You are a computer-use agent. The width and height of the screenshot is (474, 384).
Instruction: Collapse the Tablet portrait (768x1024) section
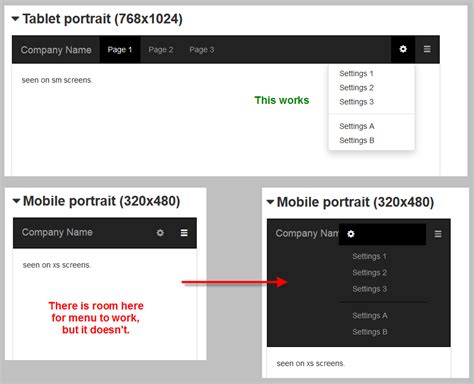15,19
